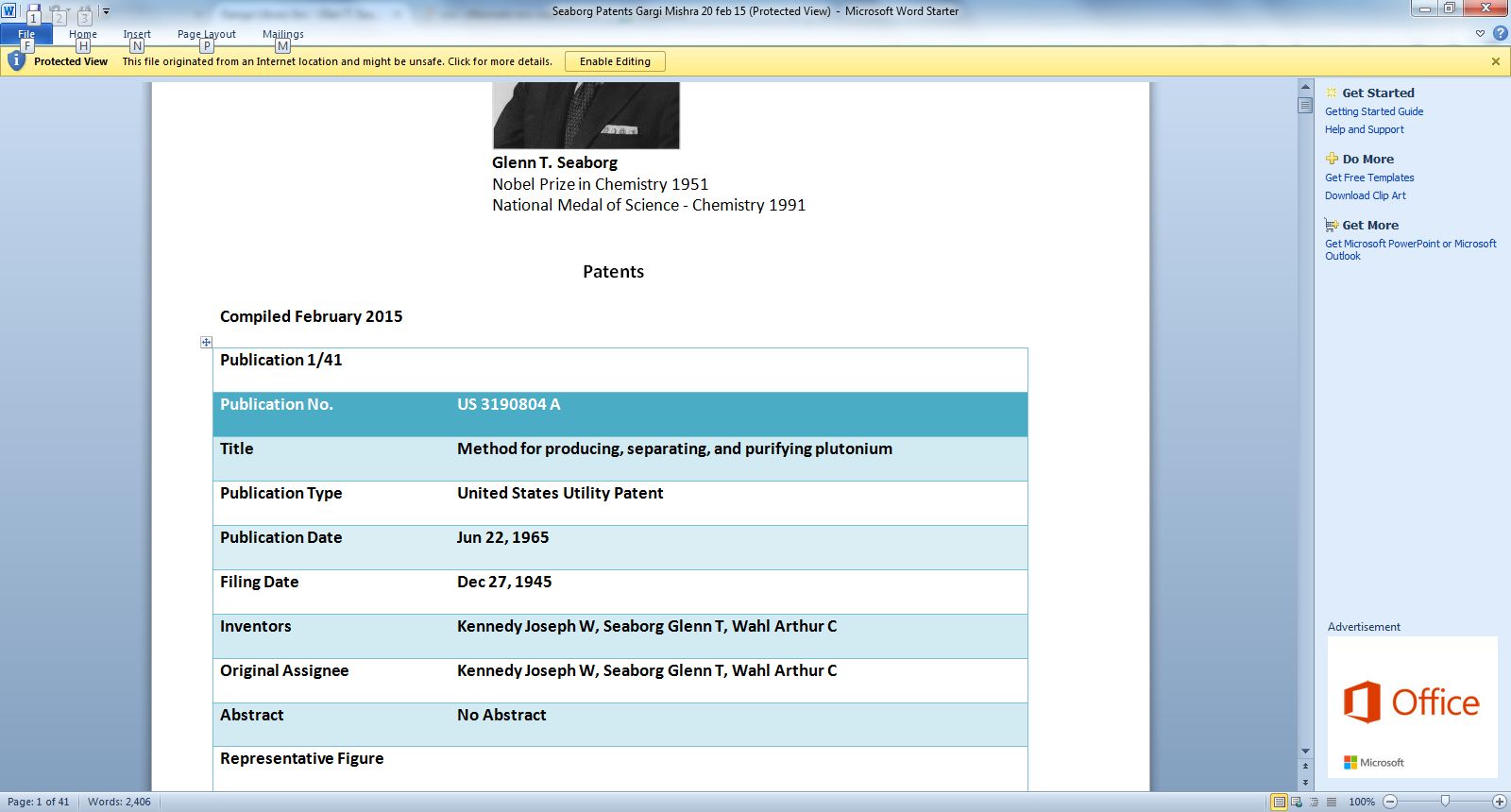Click the Inventors row names cell

tap(739, 636)
